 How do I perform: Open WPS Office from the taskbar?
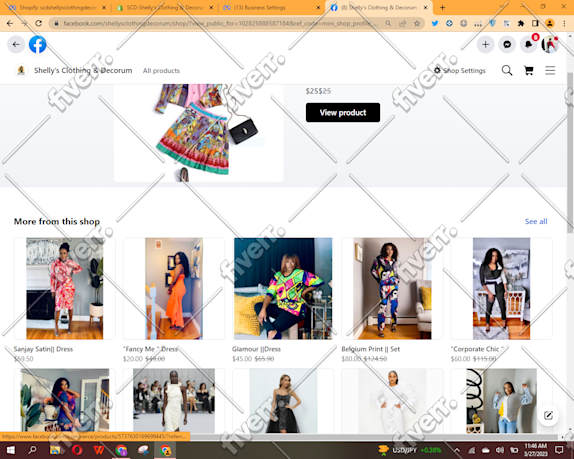(99, 450)
